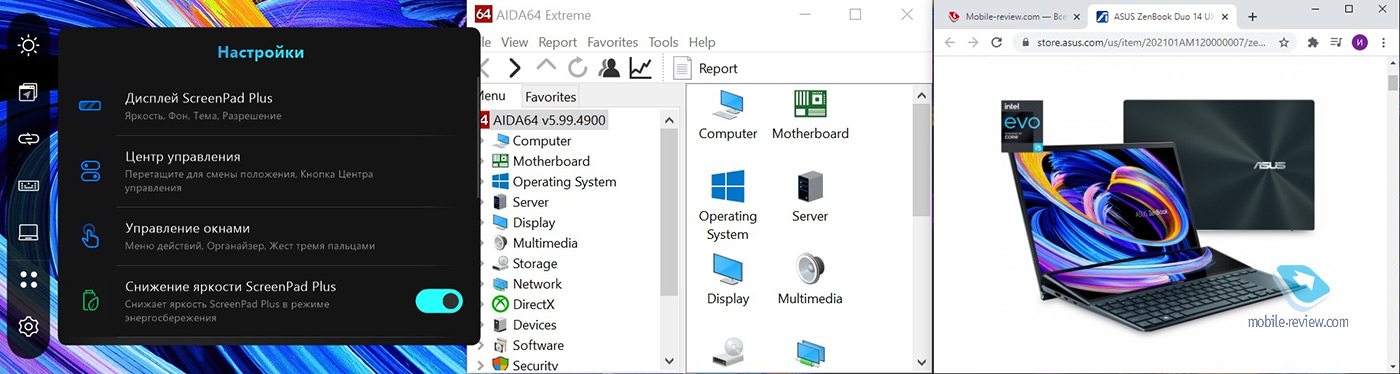Open the Chrome three-dot menu
Image resolution: width=1400 pixels, height=374 pixels.
pyautogui.click(x=1385, y=43)
